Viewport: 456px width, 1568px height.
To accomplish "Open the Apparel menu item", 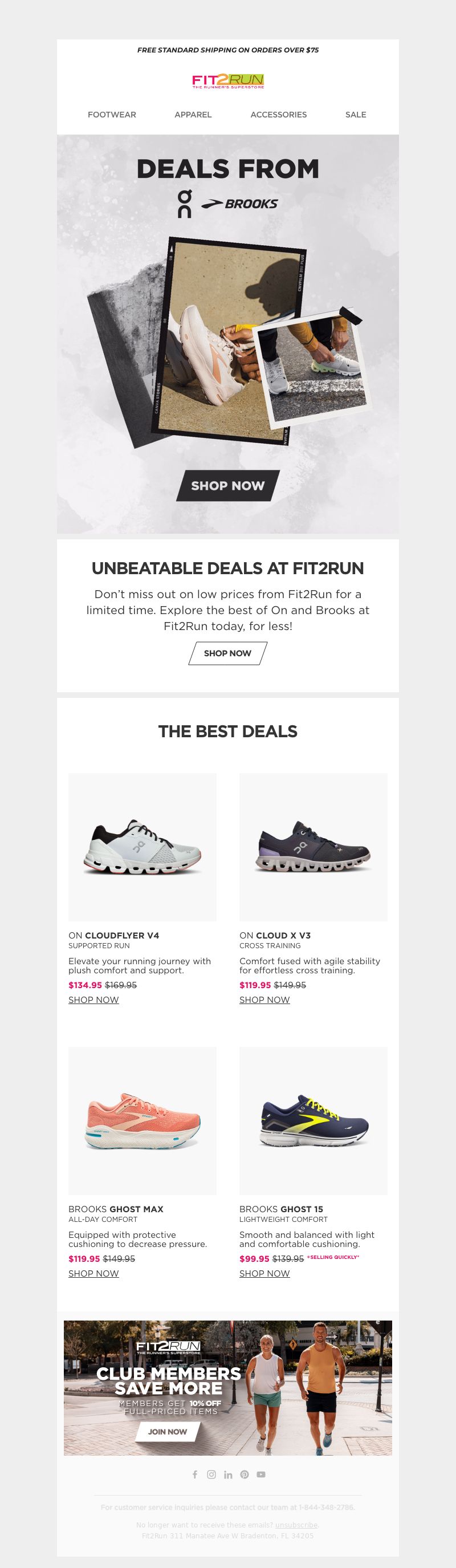I will (193, 115).
